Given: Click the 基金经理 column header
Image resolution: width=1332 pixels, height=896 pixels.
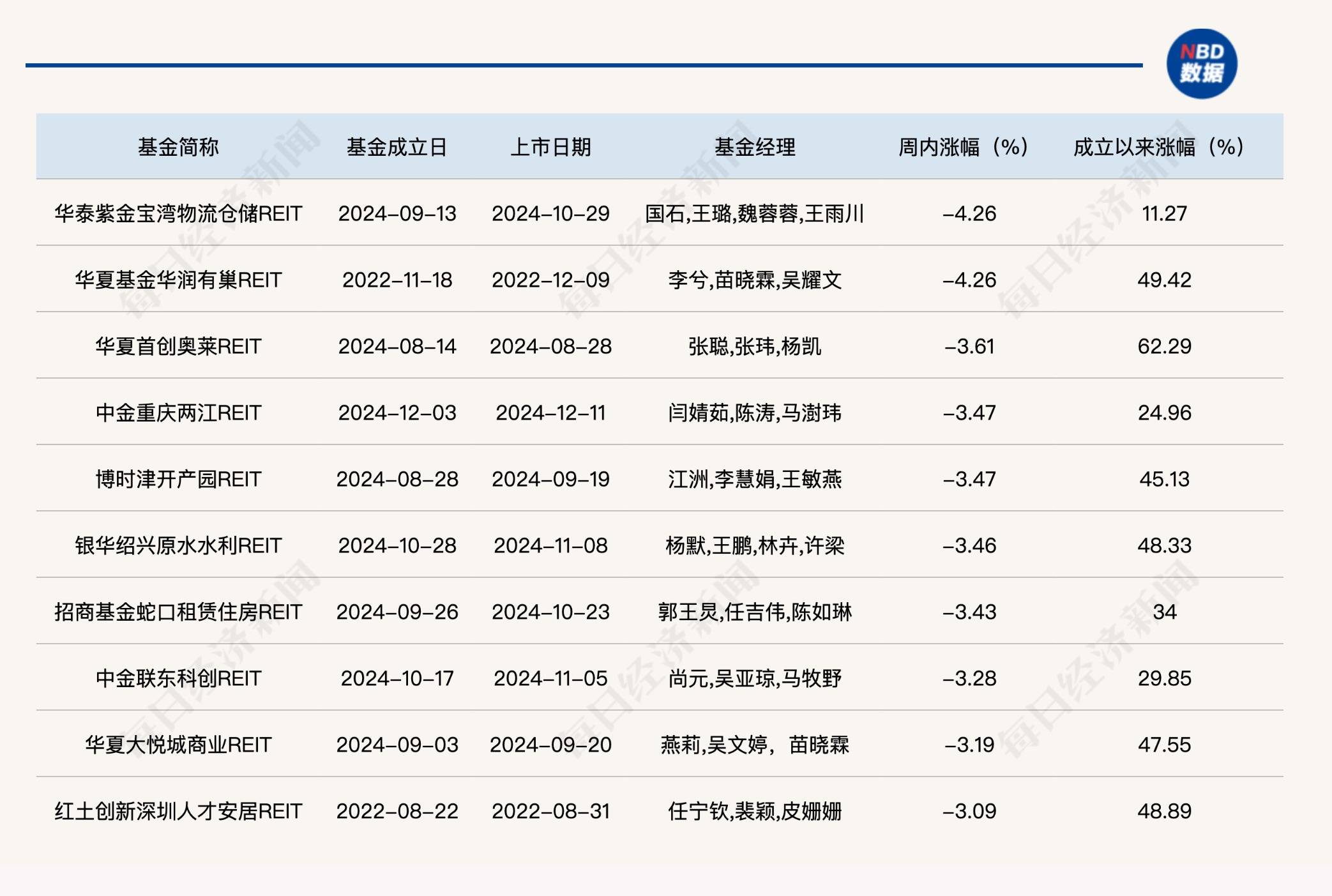Looking at the screenshot, I should tap(755, 147).
